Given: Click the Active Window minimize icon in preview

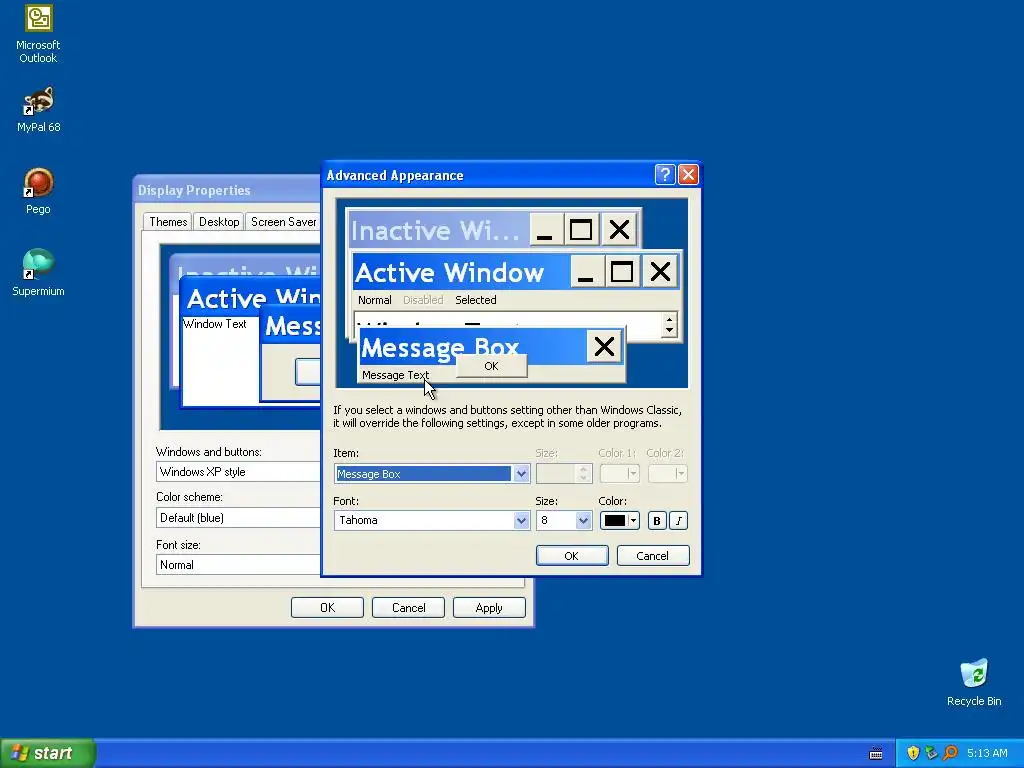Looking at the screenshot, I should pyautogui.click(x=586, y=272).
